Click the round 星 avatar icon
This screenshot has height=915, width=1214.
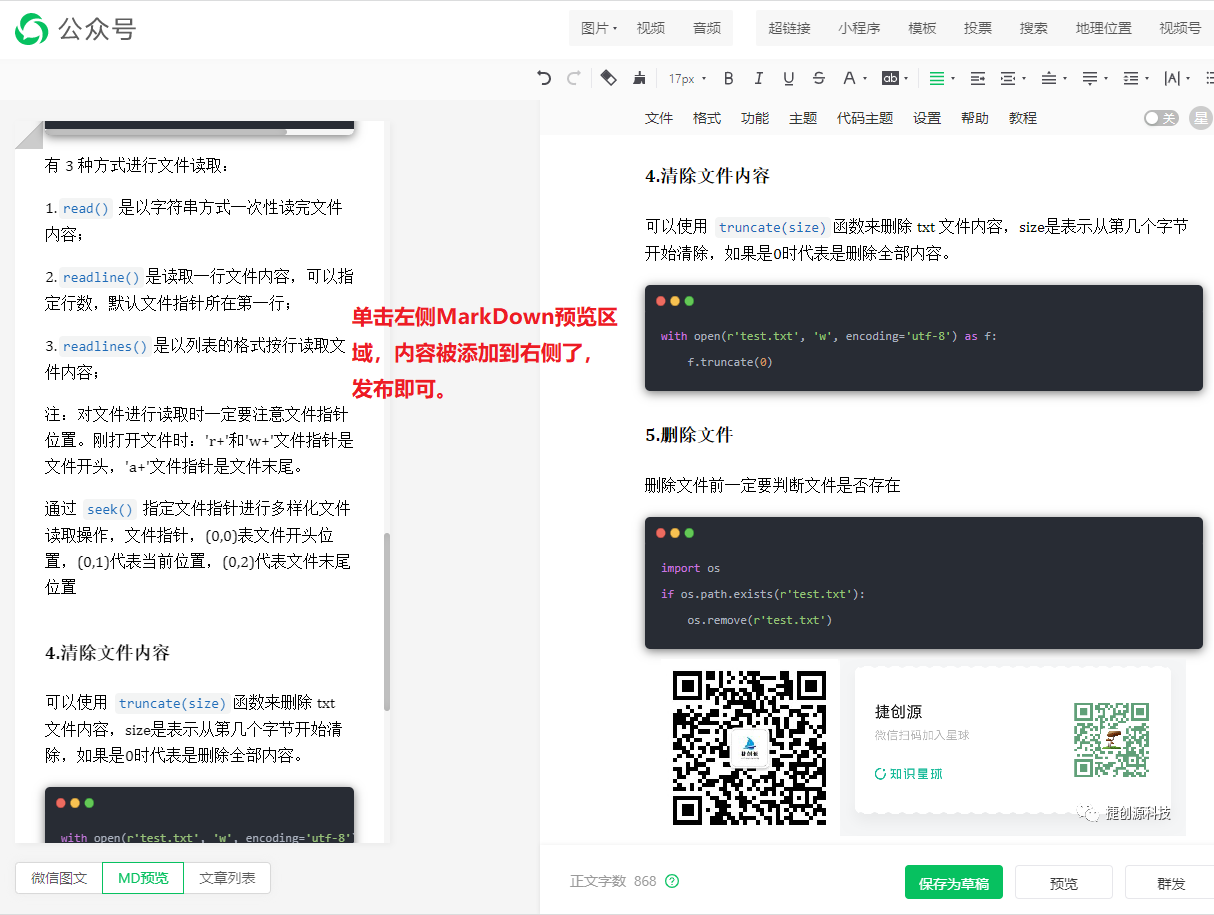click(1201, 118)
